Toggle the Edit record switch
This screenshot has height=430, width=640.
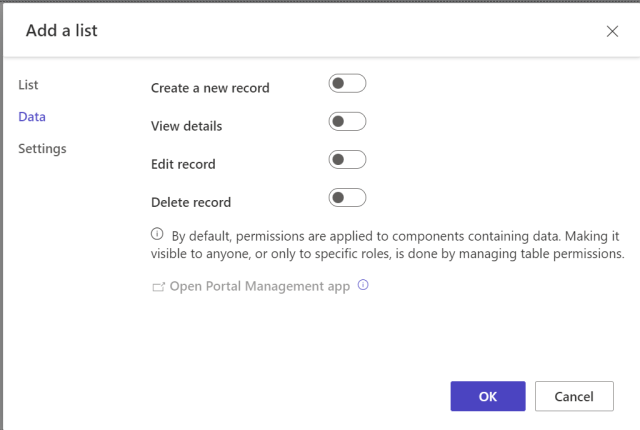(x=347, y=160)
